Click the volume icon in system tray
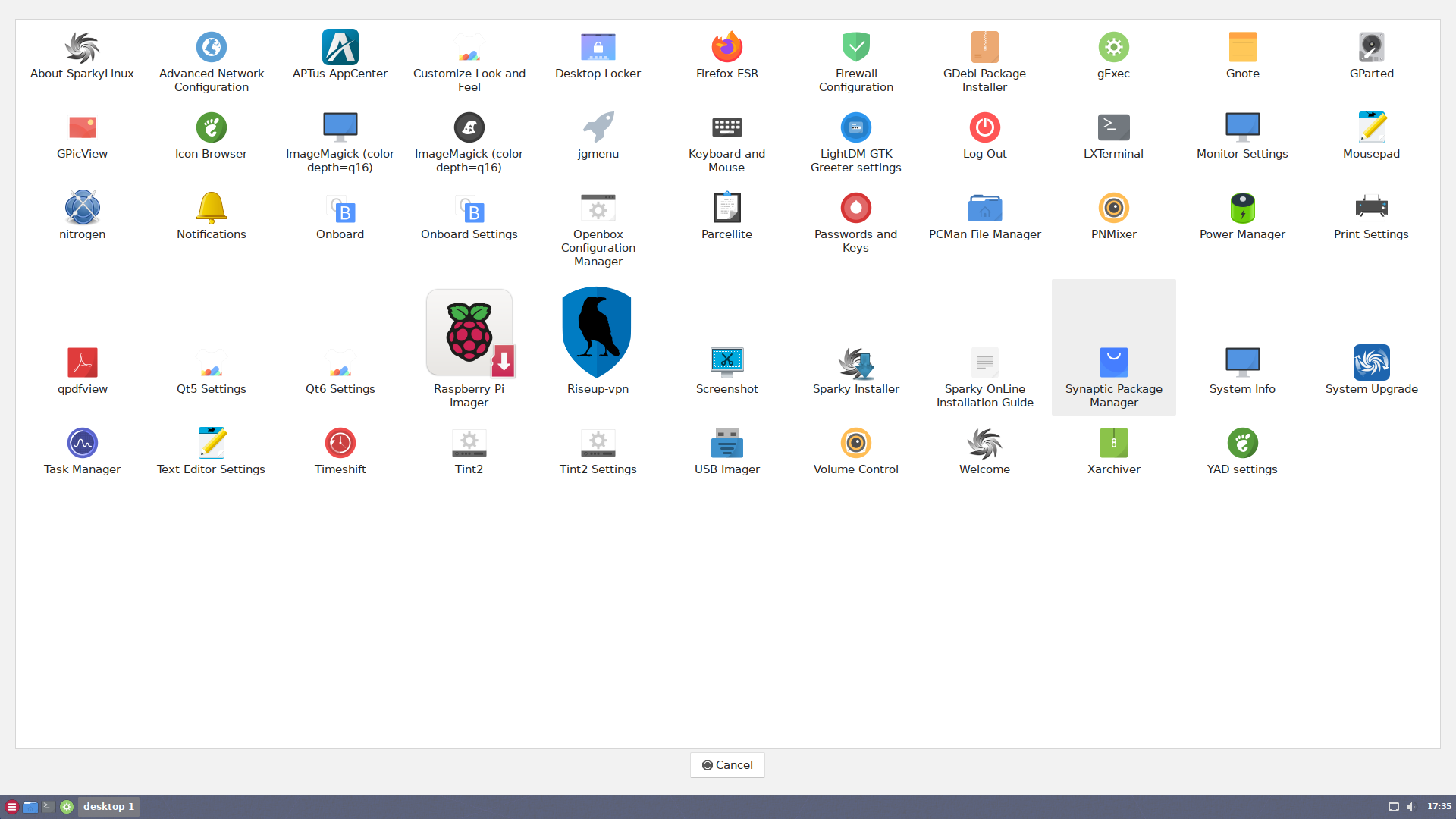Screen dimensions: 1456x819 click(1410, 806)
